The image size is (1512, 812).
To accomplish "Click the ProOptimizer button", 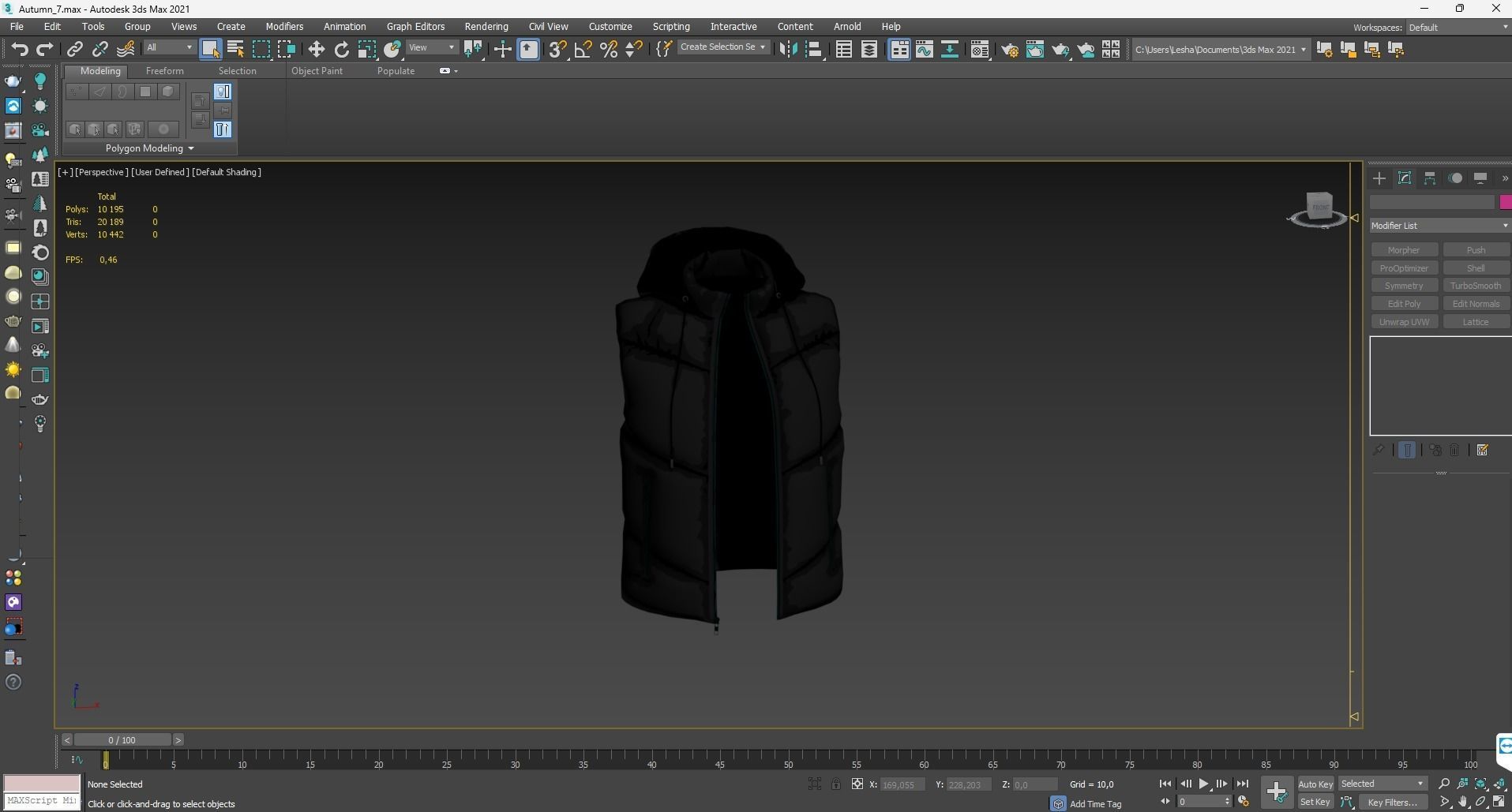I will [1404, 268].
